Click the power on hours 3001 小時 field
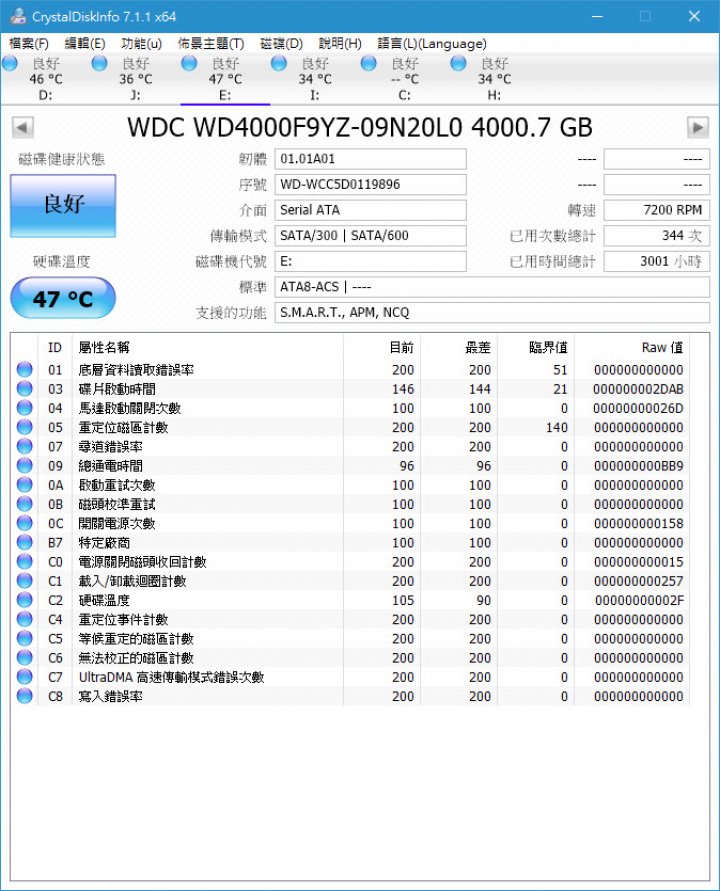This screenshot has height=891, width=720. (x=656, y=261)
